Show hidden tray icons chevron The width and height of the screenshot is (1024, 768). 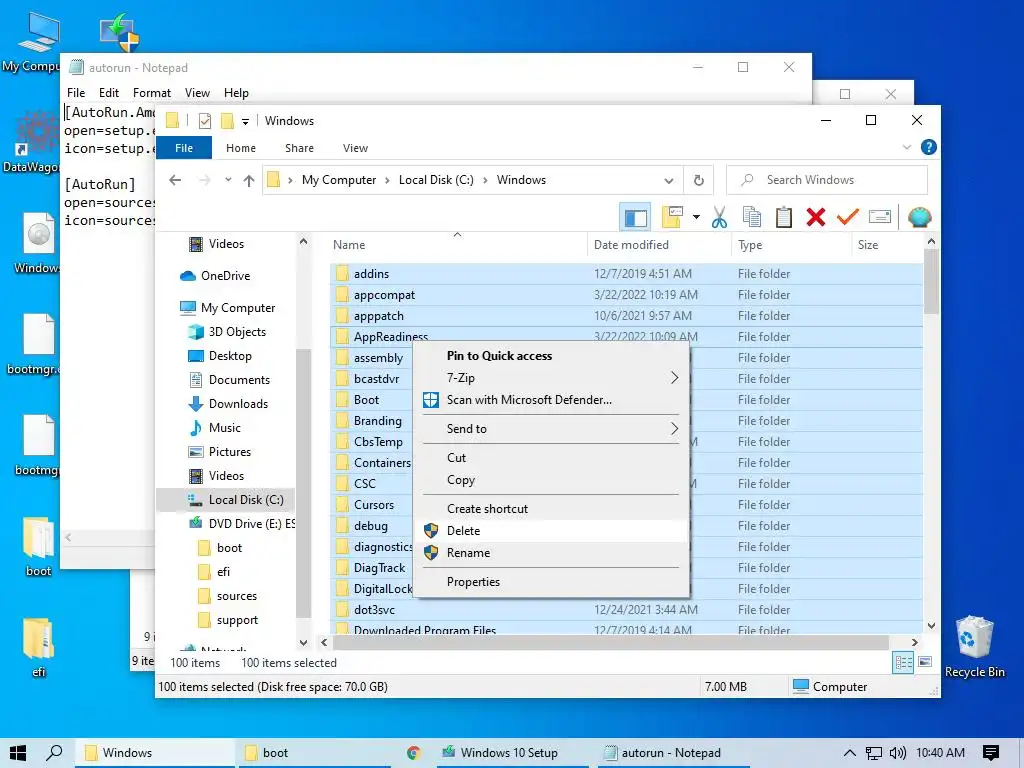[850, 753]
